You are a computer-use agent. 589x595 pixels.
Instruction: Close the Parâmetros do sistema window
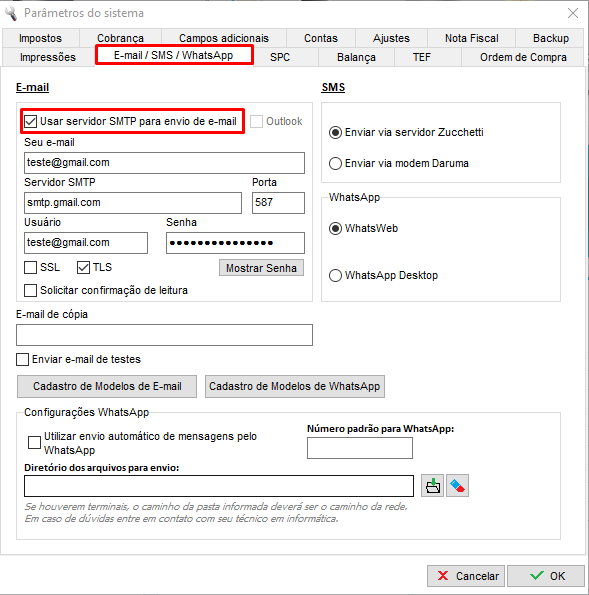[573, 13]
